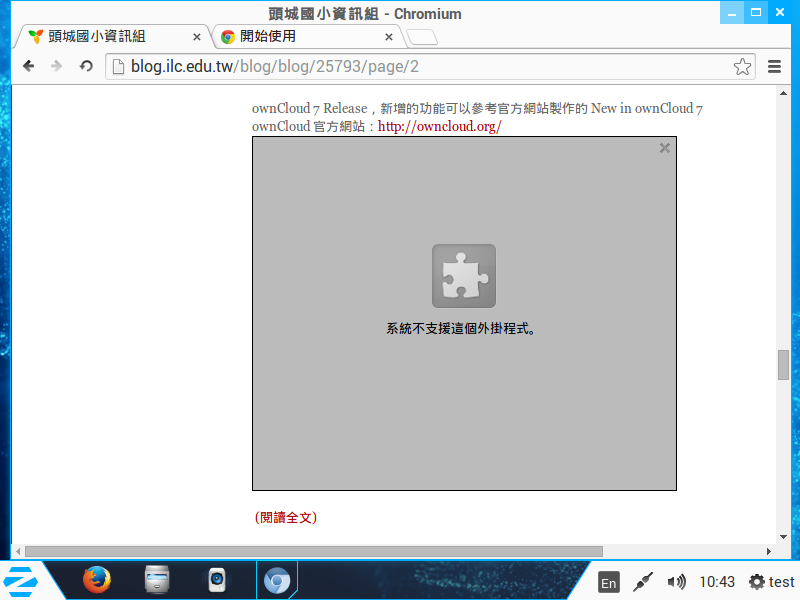Select the Chromium taskbar window button
Viewport: 800px width, 600px height.
[277, 580]
